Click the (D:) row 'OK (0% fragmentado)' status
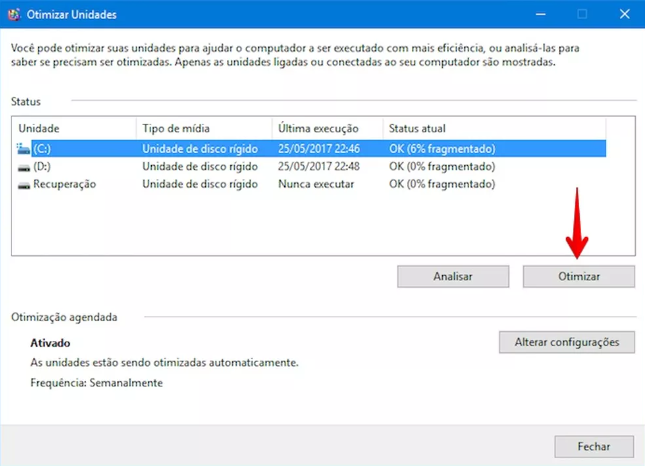This screenshot has width=645, height=466. click(x=442, y=167)
